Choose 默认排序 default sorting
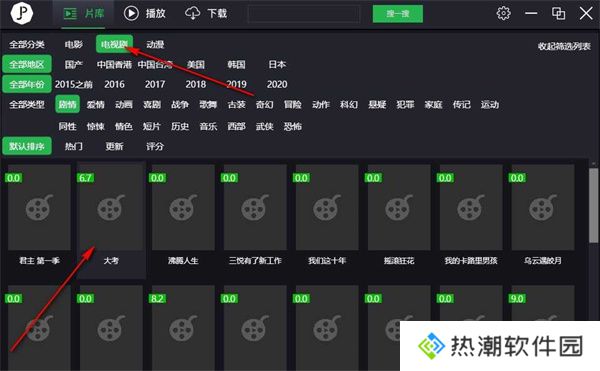Viewport: 600px width, 371px height. [x=27, y=146]
